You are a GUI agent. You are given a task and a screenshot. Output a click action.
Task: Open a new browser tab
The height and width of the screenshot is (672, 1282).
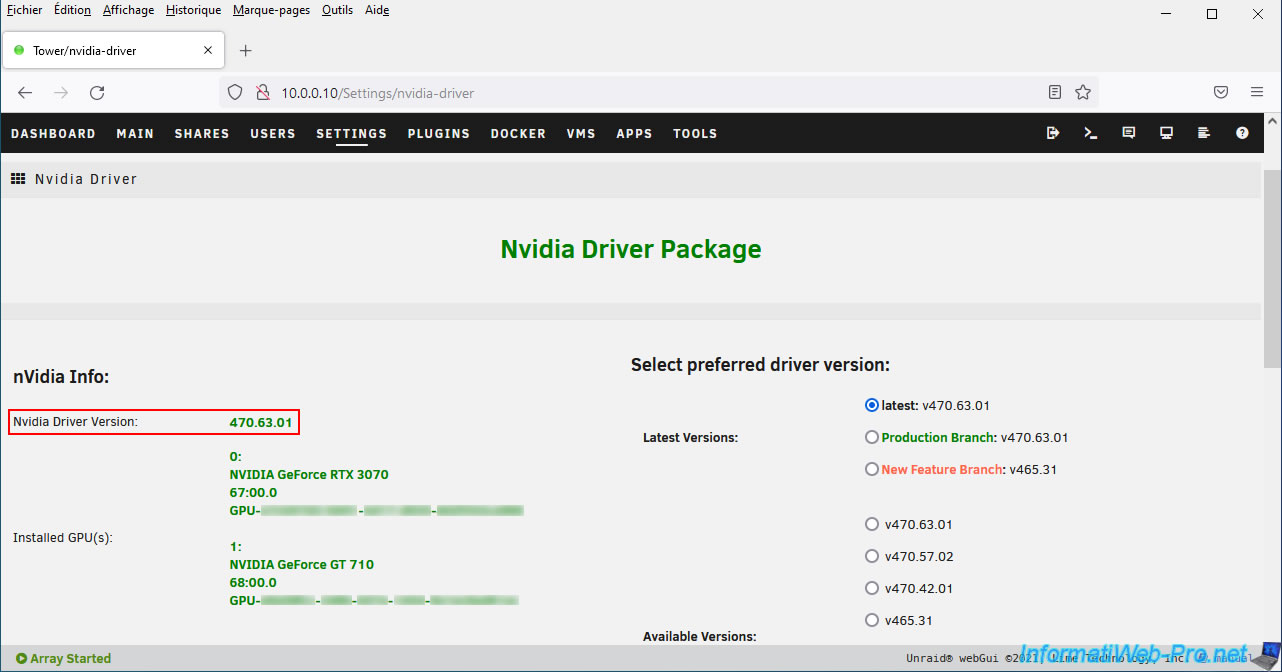click(246, 51)
